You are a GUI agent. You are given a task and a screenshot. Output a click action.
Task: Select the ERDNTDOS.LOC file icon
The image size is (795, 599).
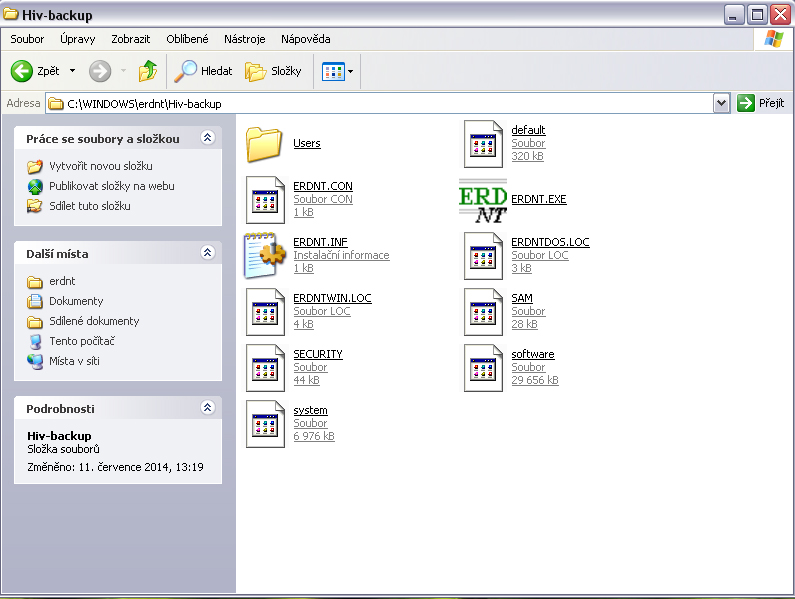483,256
